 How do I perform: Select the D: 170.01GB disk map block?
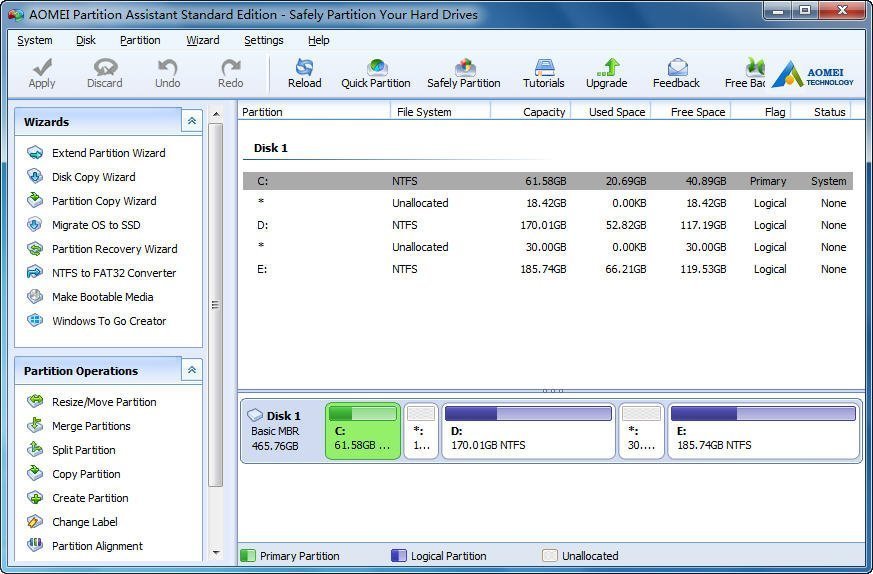pos(528,431)
